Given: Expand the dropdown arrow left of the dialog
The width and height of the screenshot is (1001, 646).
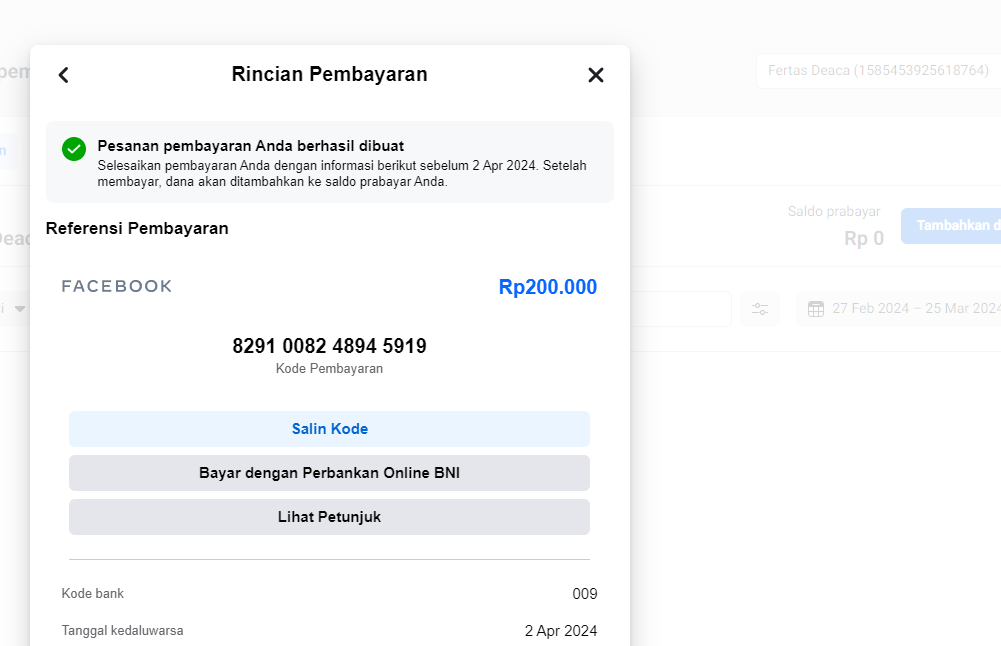Looking at the screenshot, I should coord(20,309).
